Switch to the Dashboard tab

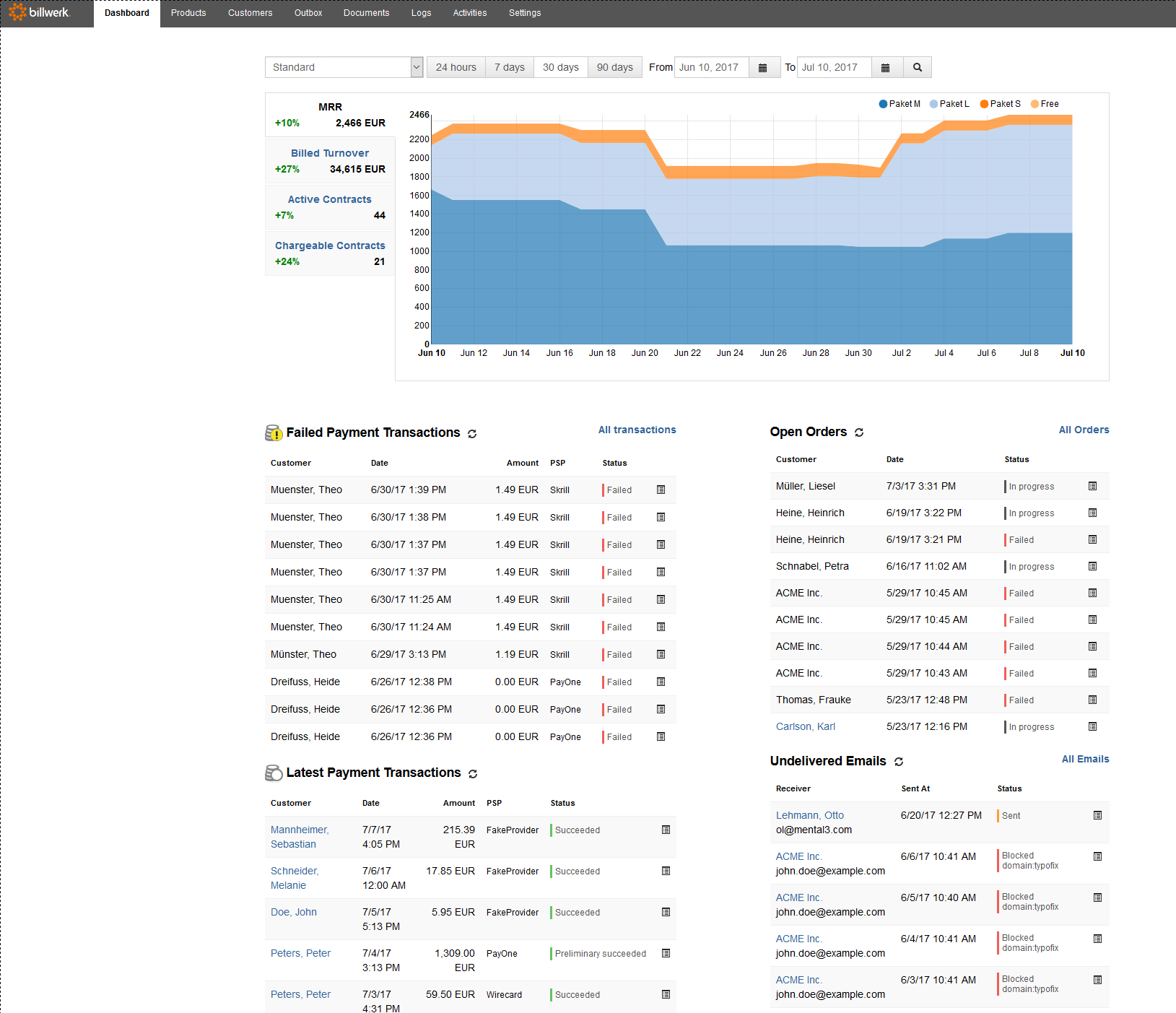tap(127, 13)
